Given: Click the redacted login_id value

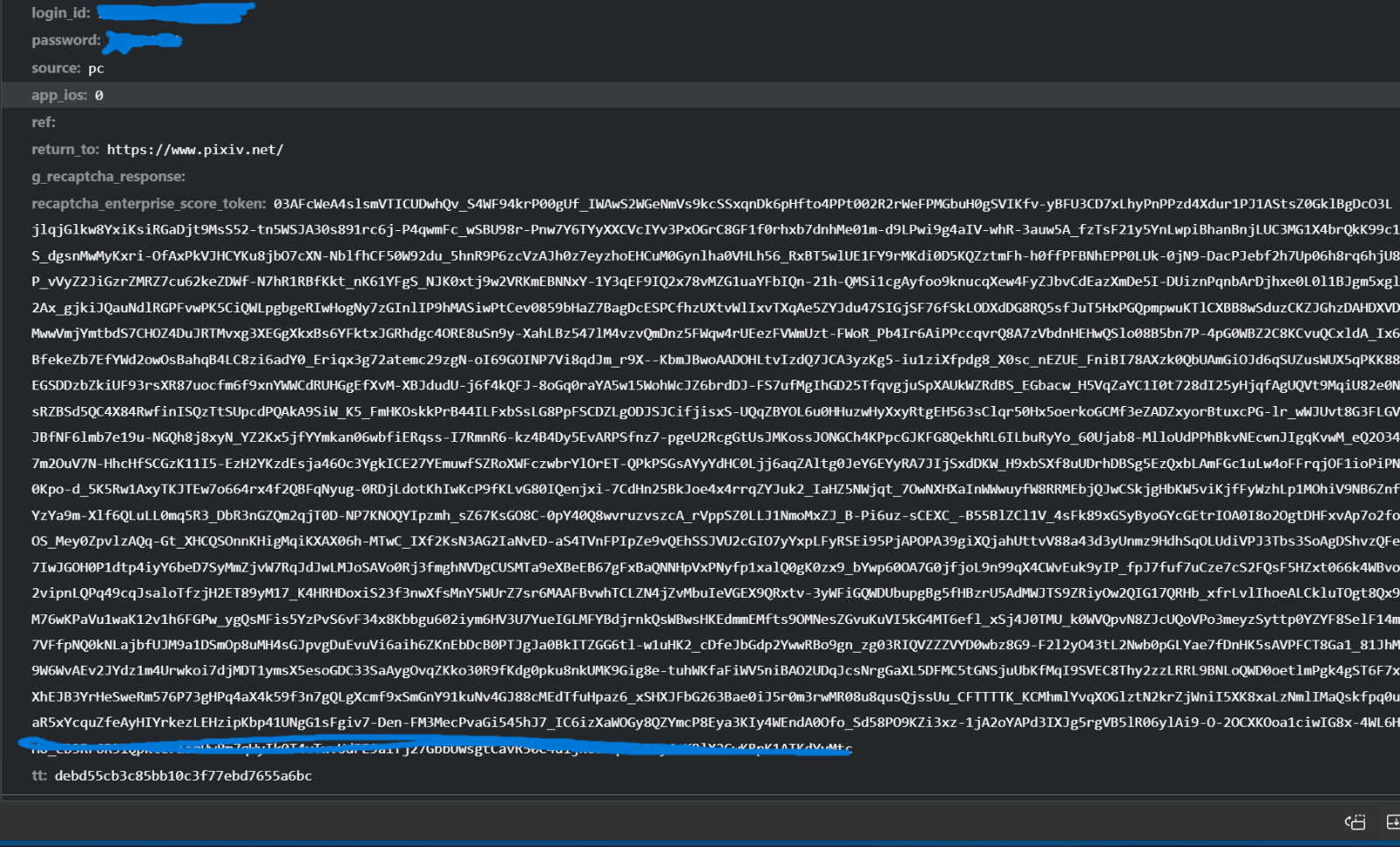Looking at the screenshot, I should (x=175, y=12).
